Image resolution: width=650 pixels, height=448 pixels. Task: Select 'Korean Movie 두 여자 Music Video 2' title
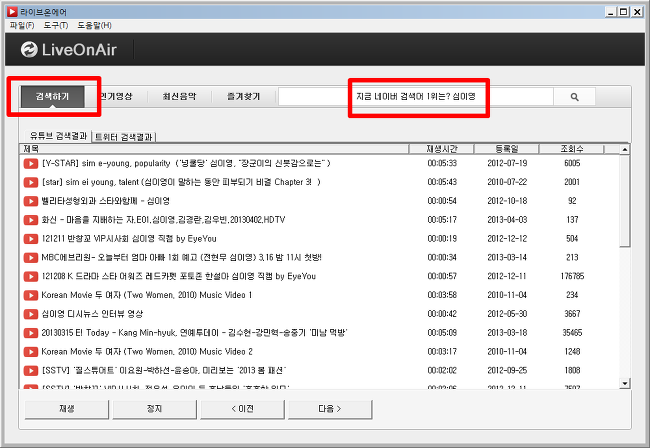pos(147,352)
